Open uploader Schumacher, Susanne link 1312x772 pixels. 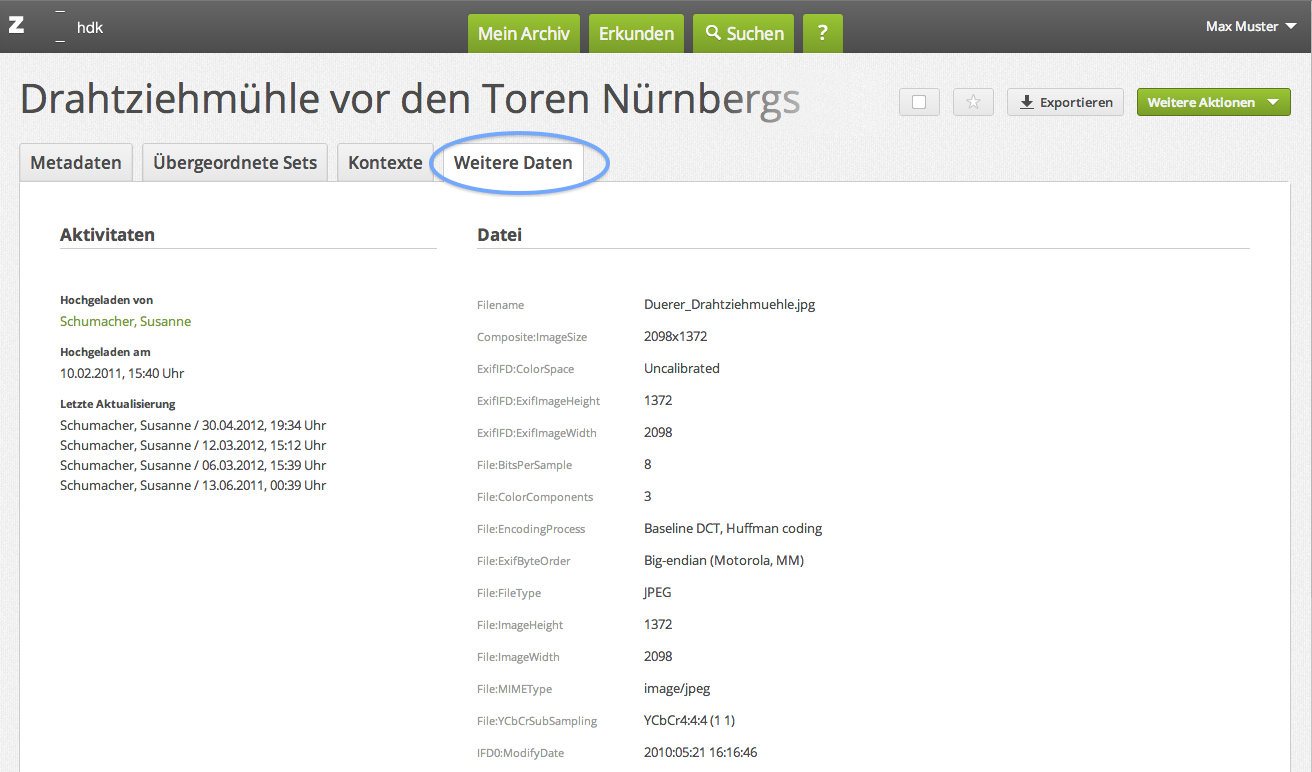coord(125,321)
